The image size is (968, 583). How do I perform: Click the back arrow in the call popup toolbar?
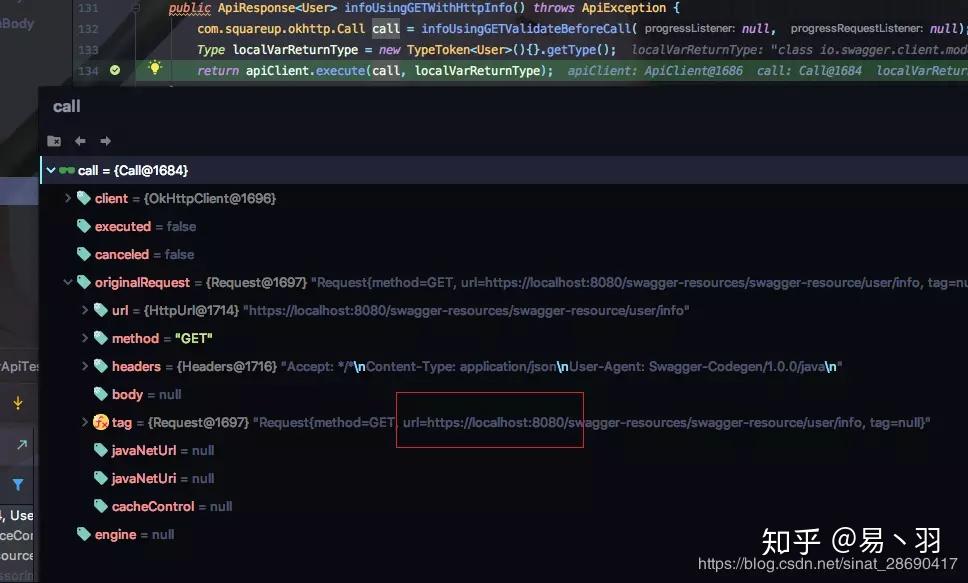pyautogui.click(x=80, y=141)
